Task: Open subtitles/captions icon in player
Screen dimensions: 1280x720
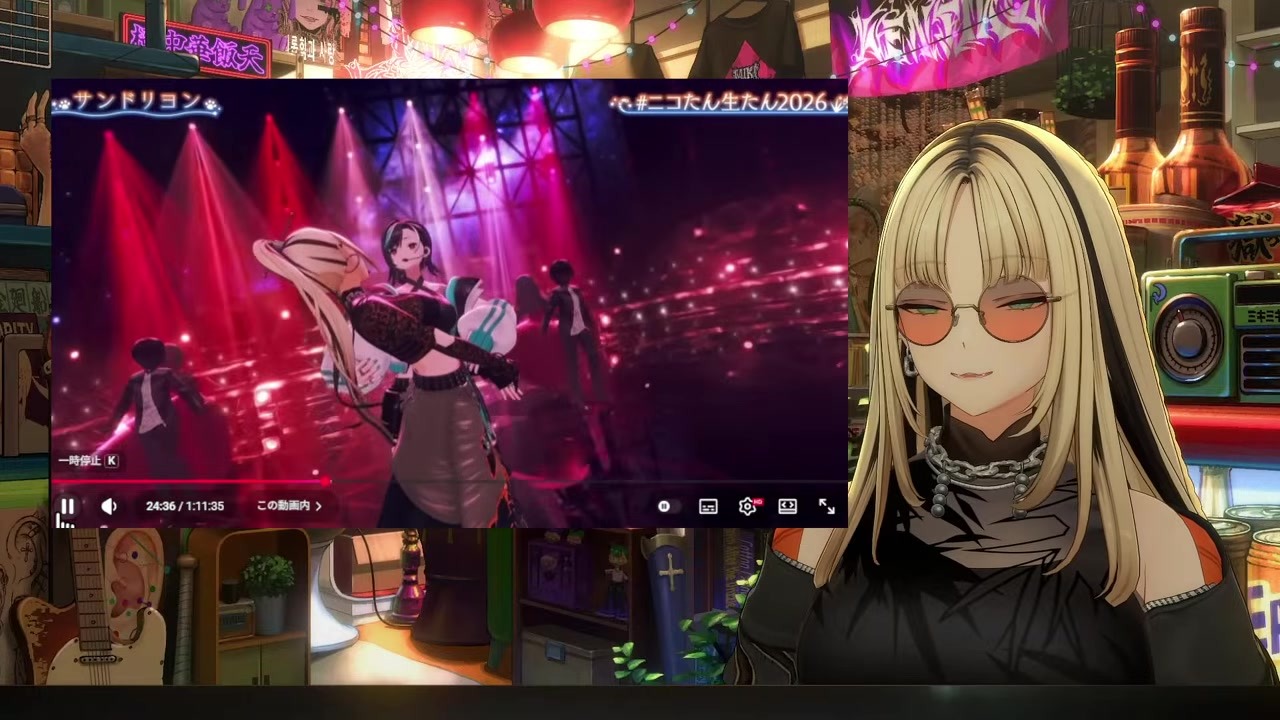Action: click(708, 507)
